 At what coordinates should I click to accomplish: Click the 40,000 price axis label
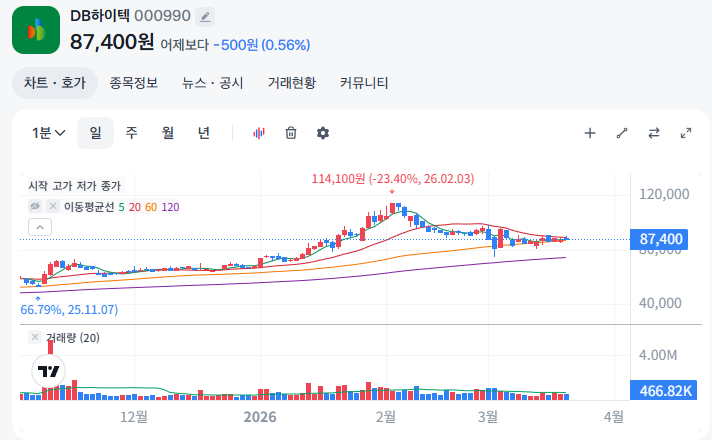point(660,303)
